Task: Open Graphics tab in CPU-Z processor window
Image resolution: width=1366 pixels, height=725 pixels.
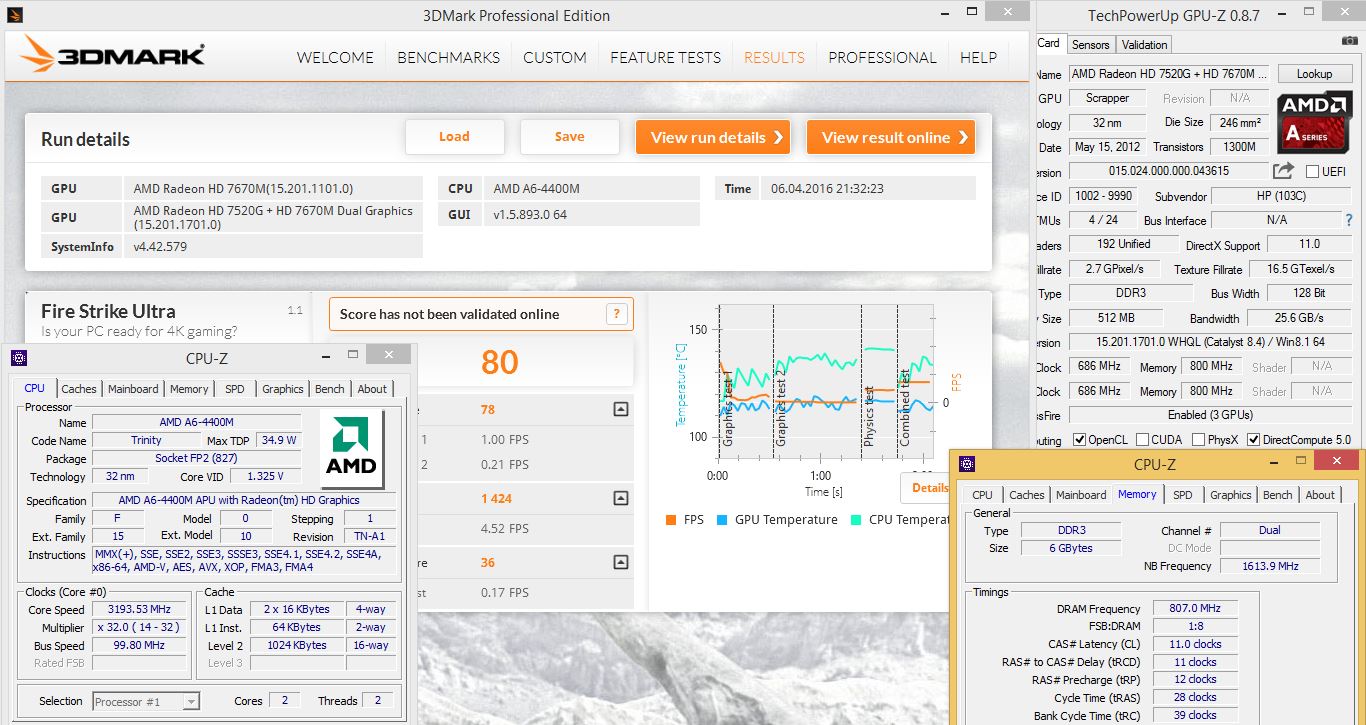Action: pyautogui.click(x=283, y=389)
